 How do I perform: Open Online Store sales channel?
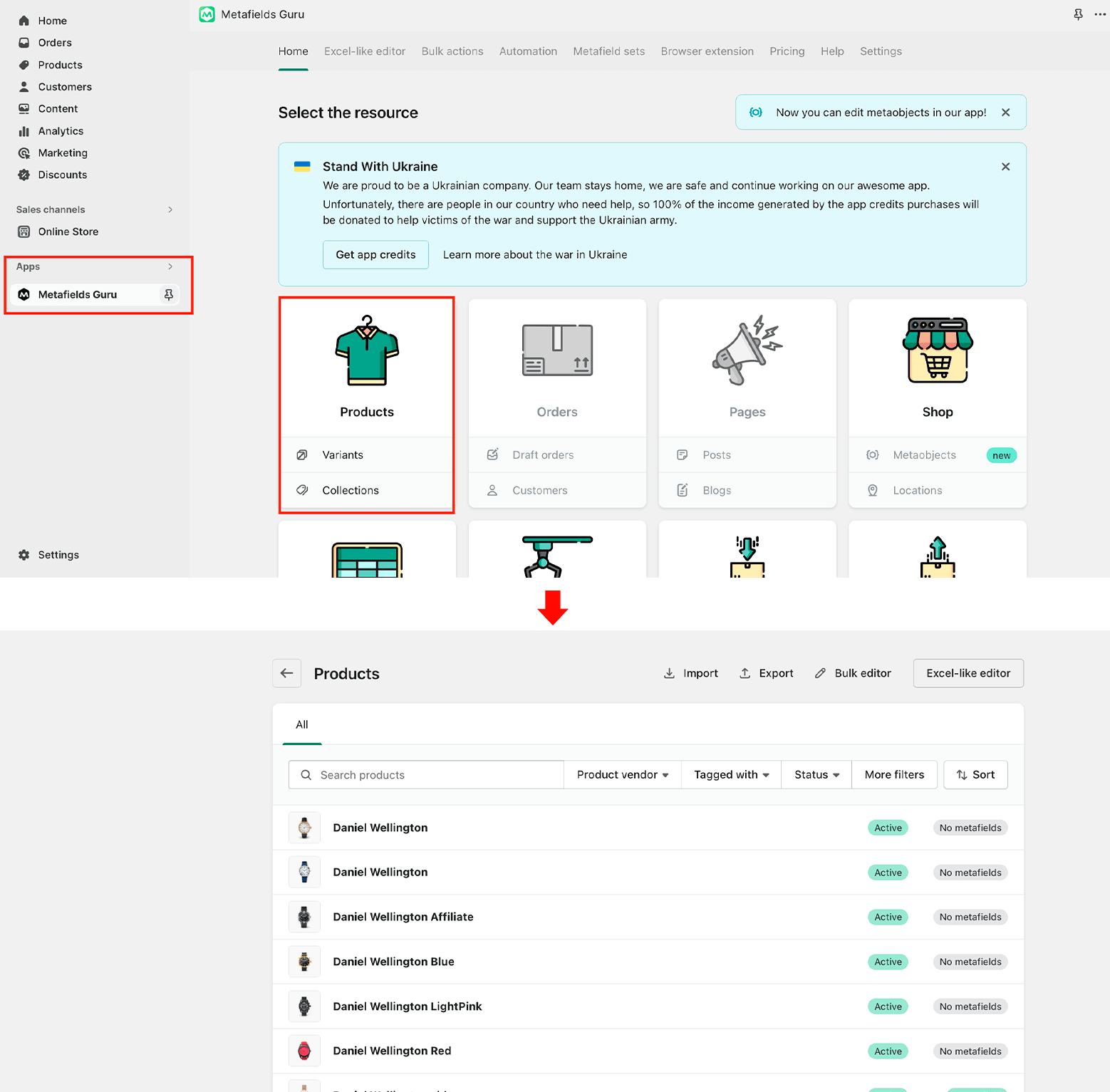point(68,232)
